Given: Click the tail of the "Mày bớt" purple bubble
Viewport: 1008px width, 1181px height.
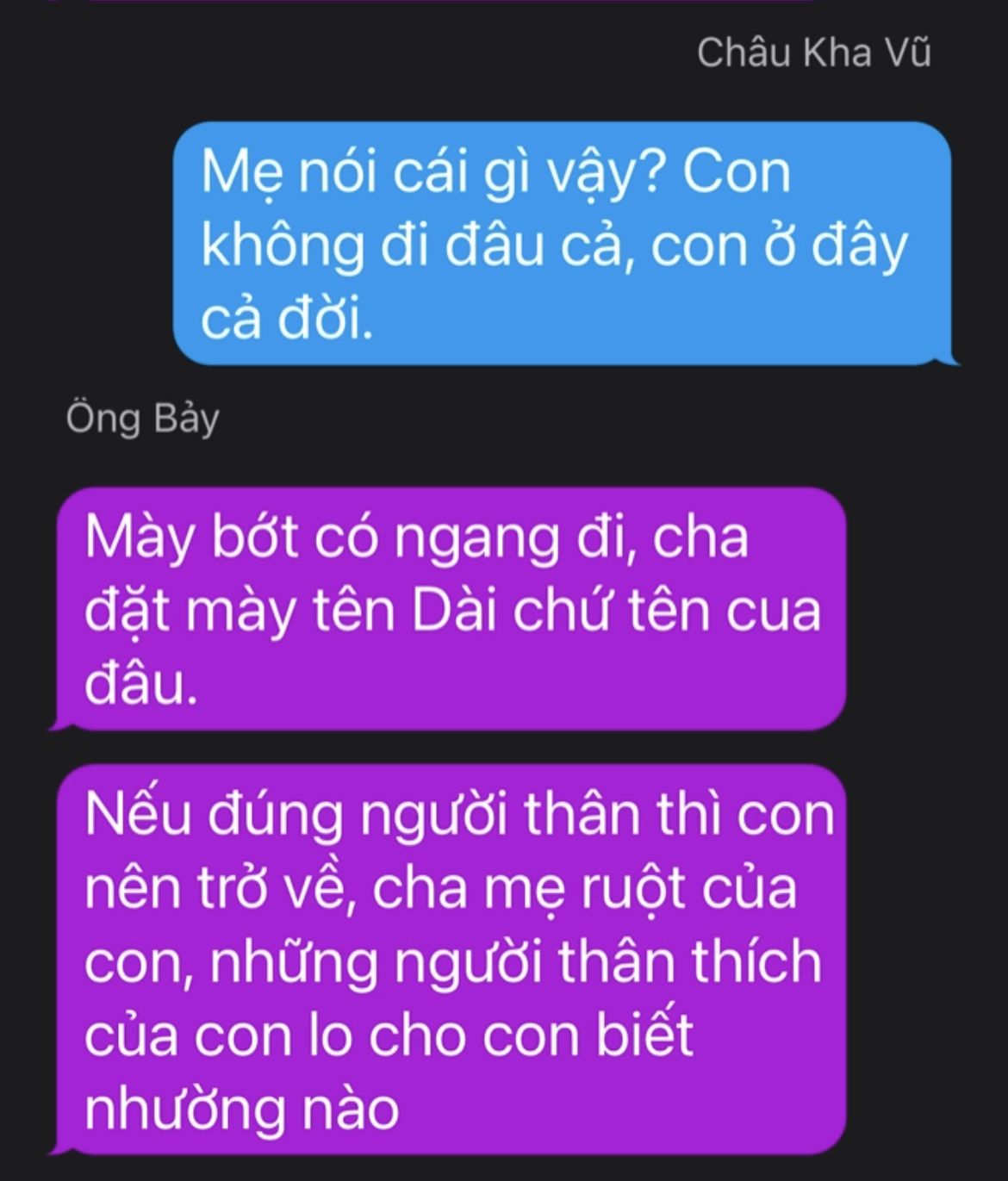Looking at the screenshot, I should pos(62,722).
